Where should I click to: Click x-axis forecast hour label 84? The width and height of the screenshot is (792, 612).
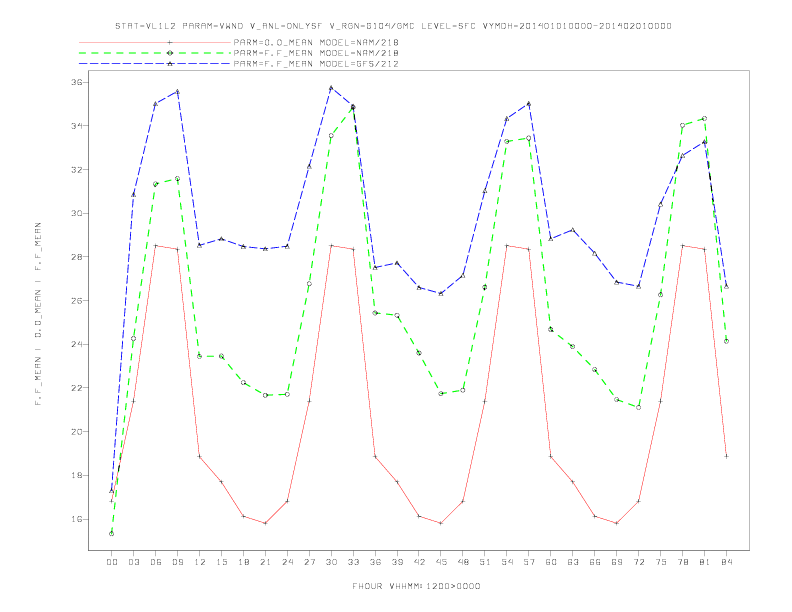[x=726, y=562]
